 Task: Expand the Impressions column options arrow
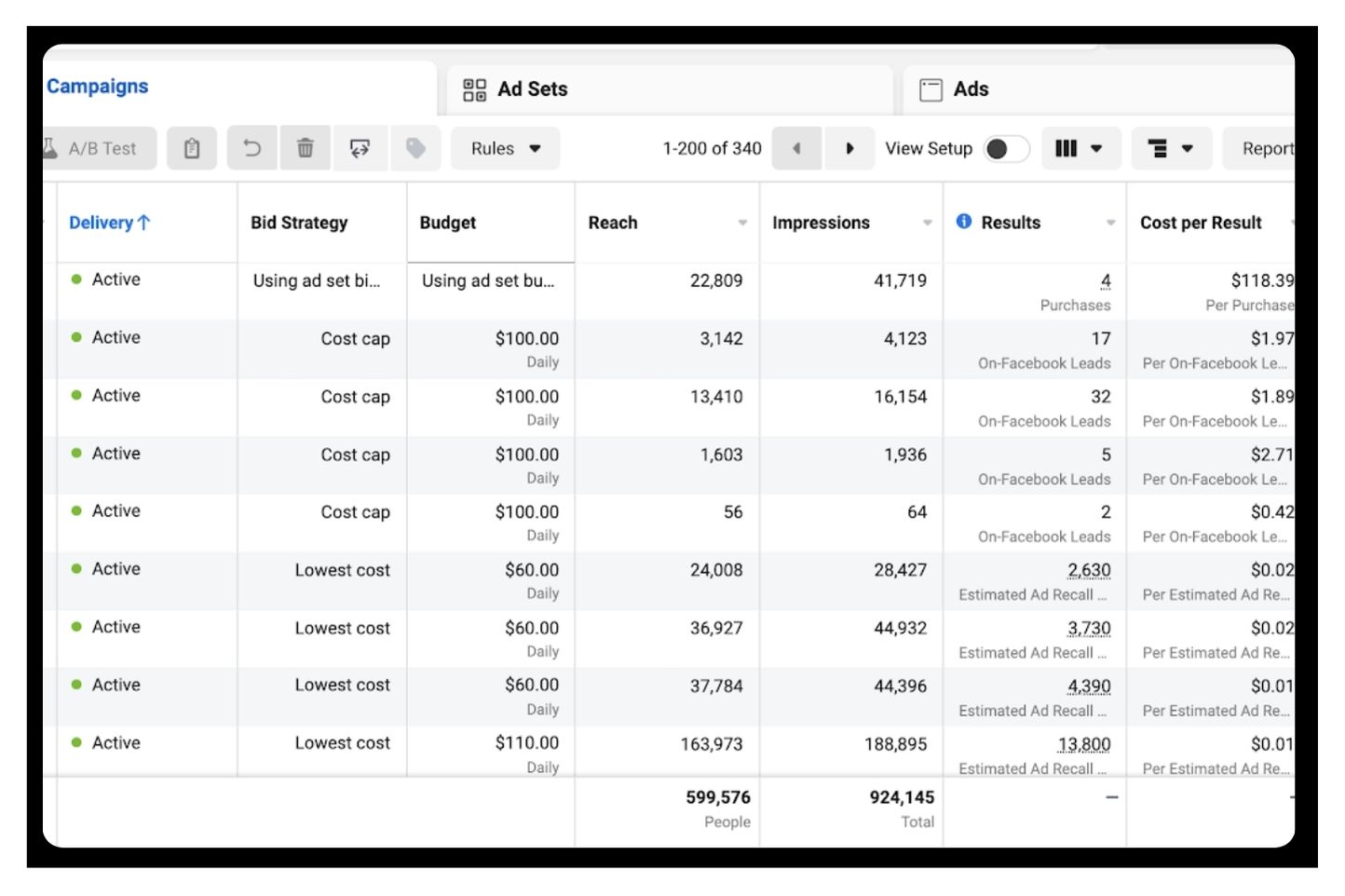(x=927, y=223)
